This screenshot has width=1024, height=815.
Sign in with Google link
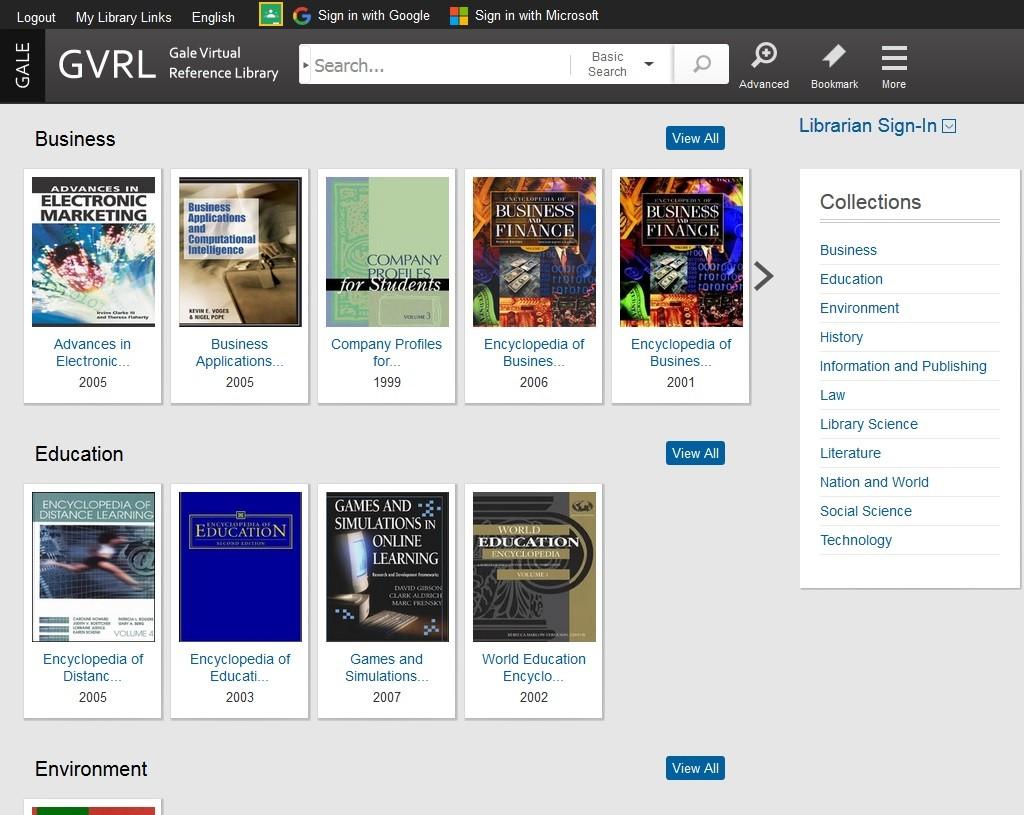[x=374, y=16]
